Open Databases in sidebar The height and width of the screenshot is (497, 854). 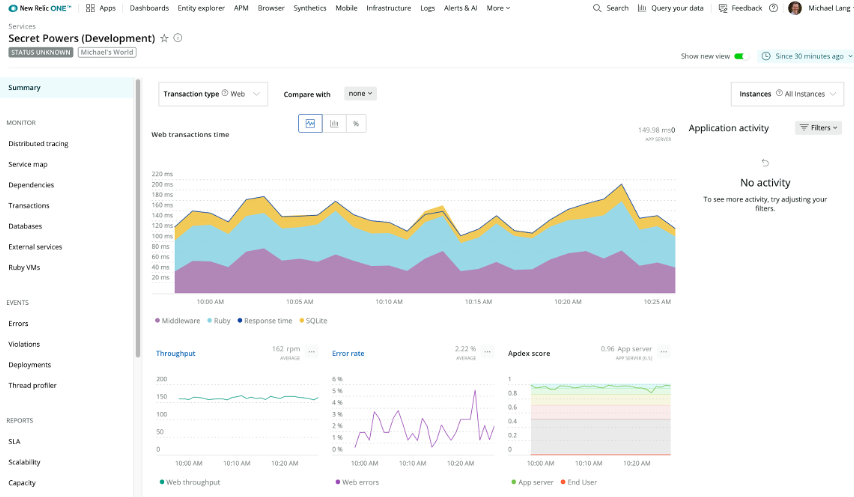[25, 226]
